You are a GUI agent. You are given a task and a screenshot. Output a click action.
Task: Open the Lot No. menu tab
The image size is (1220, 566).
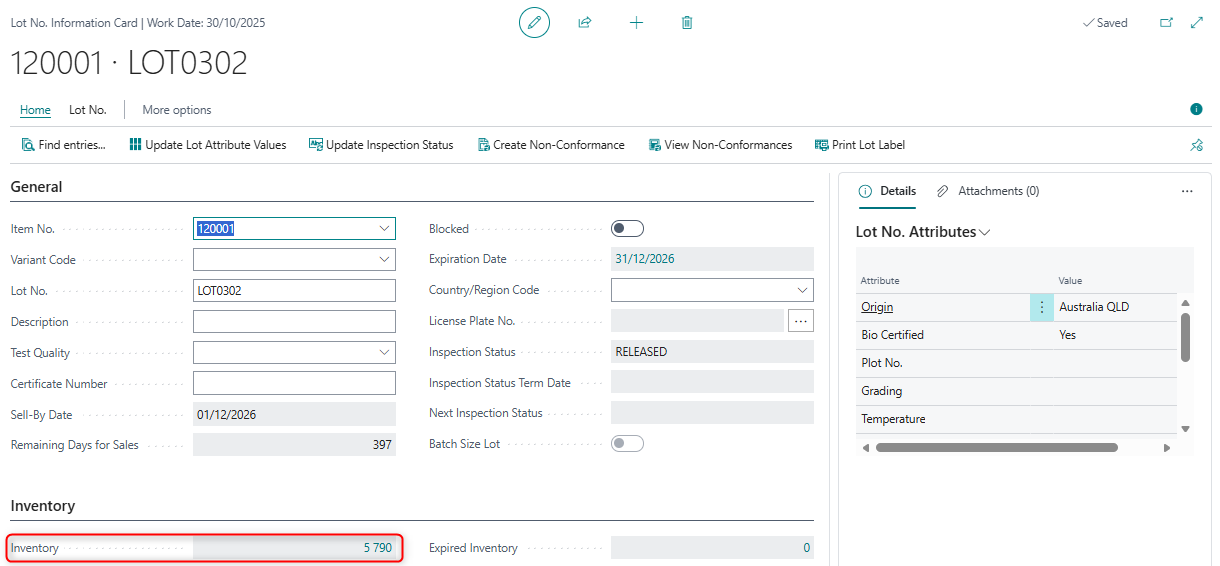click(88, 110)
